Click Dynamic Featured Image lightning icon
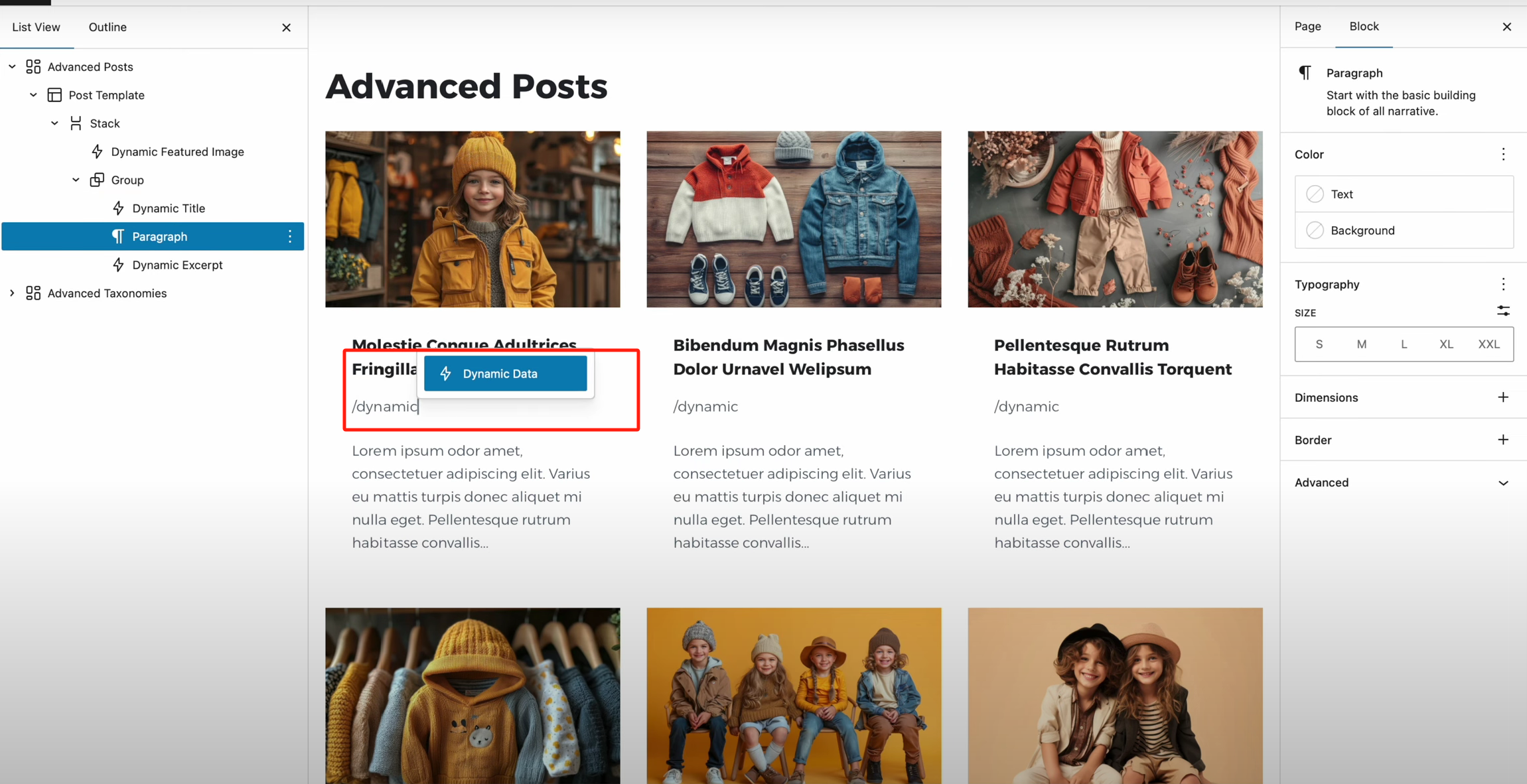Image resolution: width=1527 pixels, height=784 pixels. tap(97, 152)
